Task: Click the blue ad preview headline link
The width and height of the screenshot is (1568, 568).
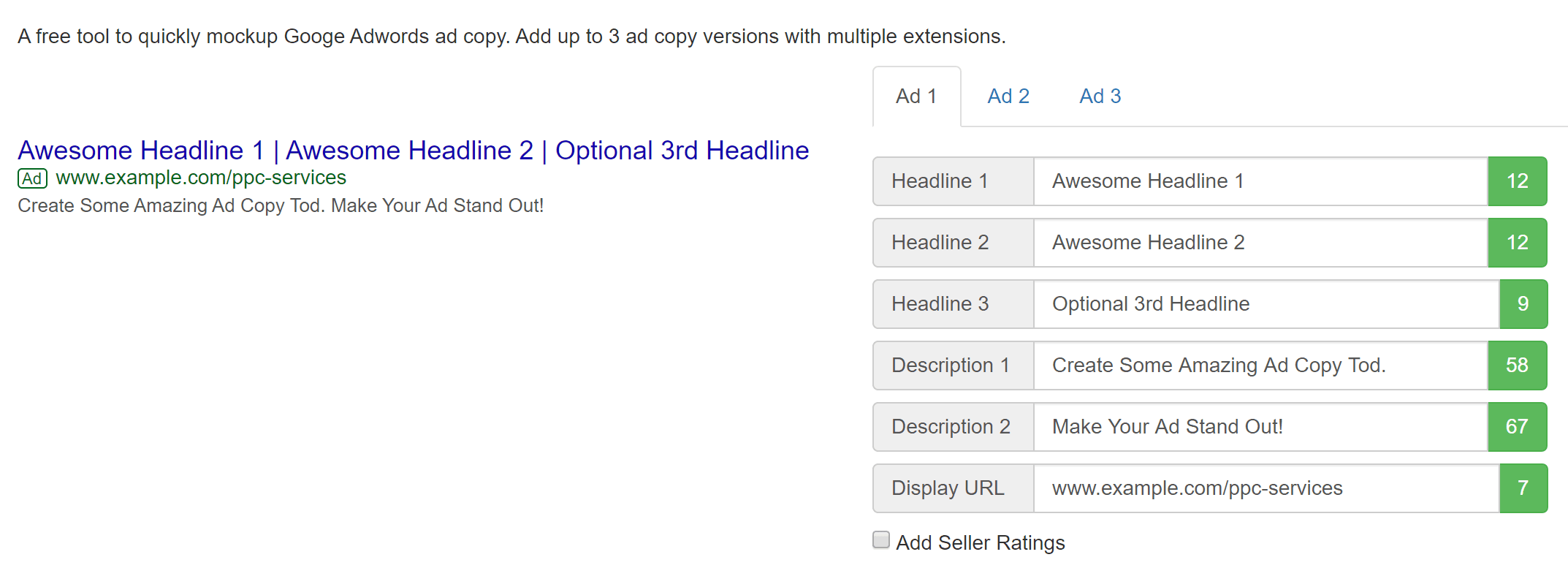Action: (413, 151)
